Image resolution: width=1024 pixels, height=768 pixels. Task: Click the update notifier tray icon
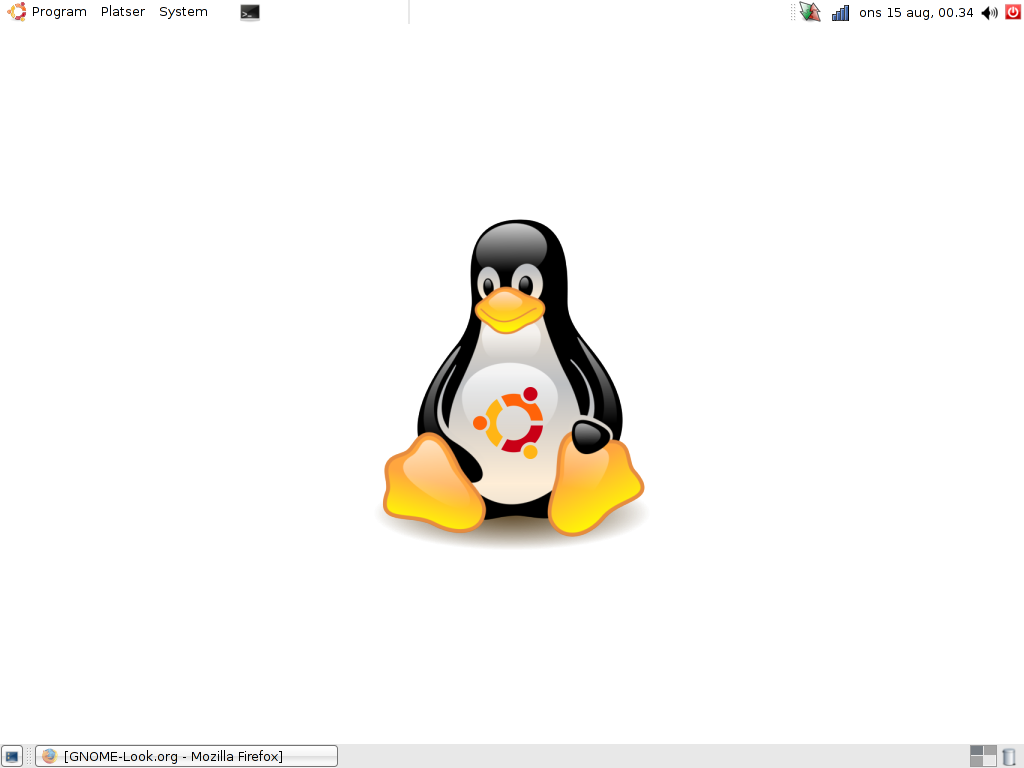pyautogui.click(x=810, y=12)
